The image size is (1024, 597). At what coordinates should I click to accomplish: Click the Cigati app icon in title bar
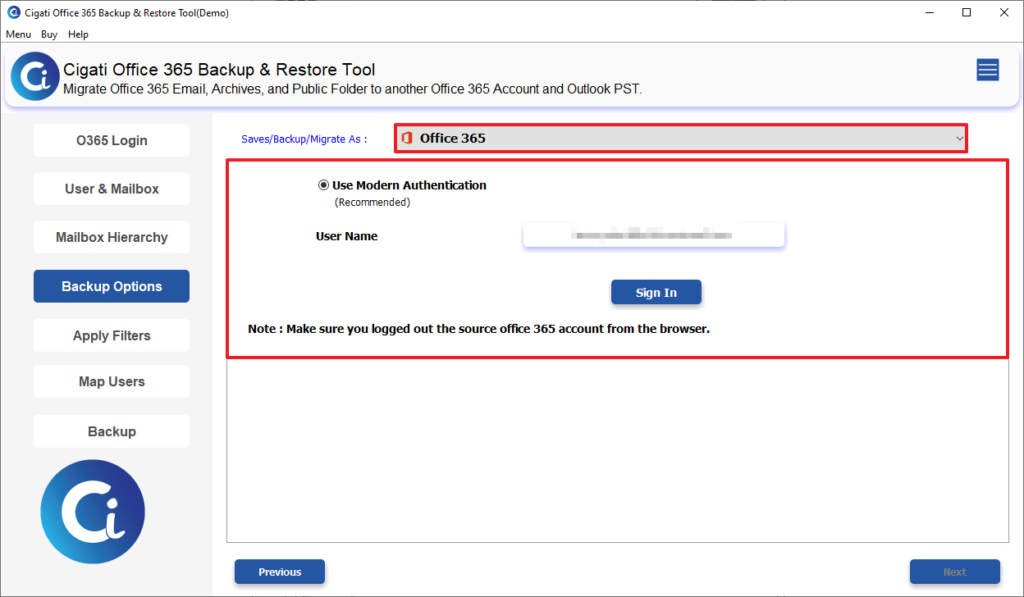coord(13,12)
